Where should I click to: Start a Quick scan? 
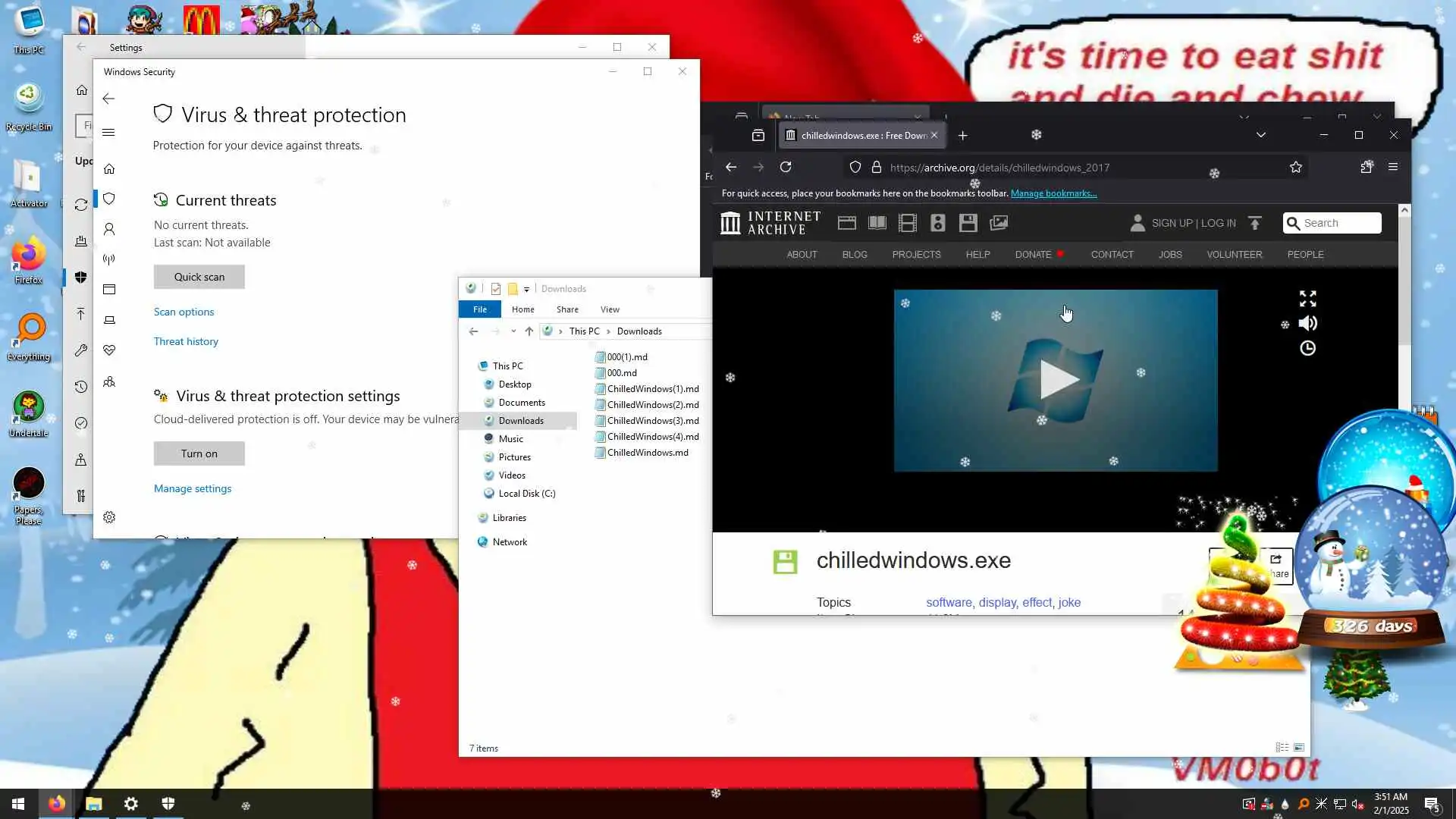tap(199, 277)
